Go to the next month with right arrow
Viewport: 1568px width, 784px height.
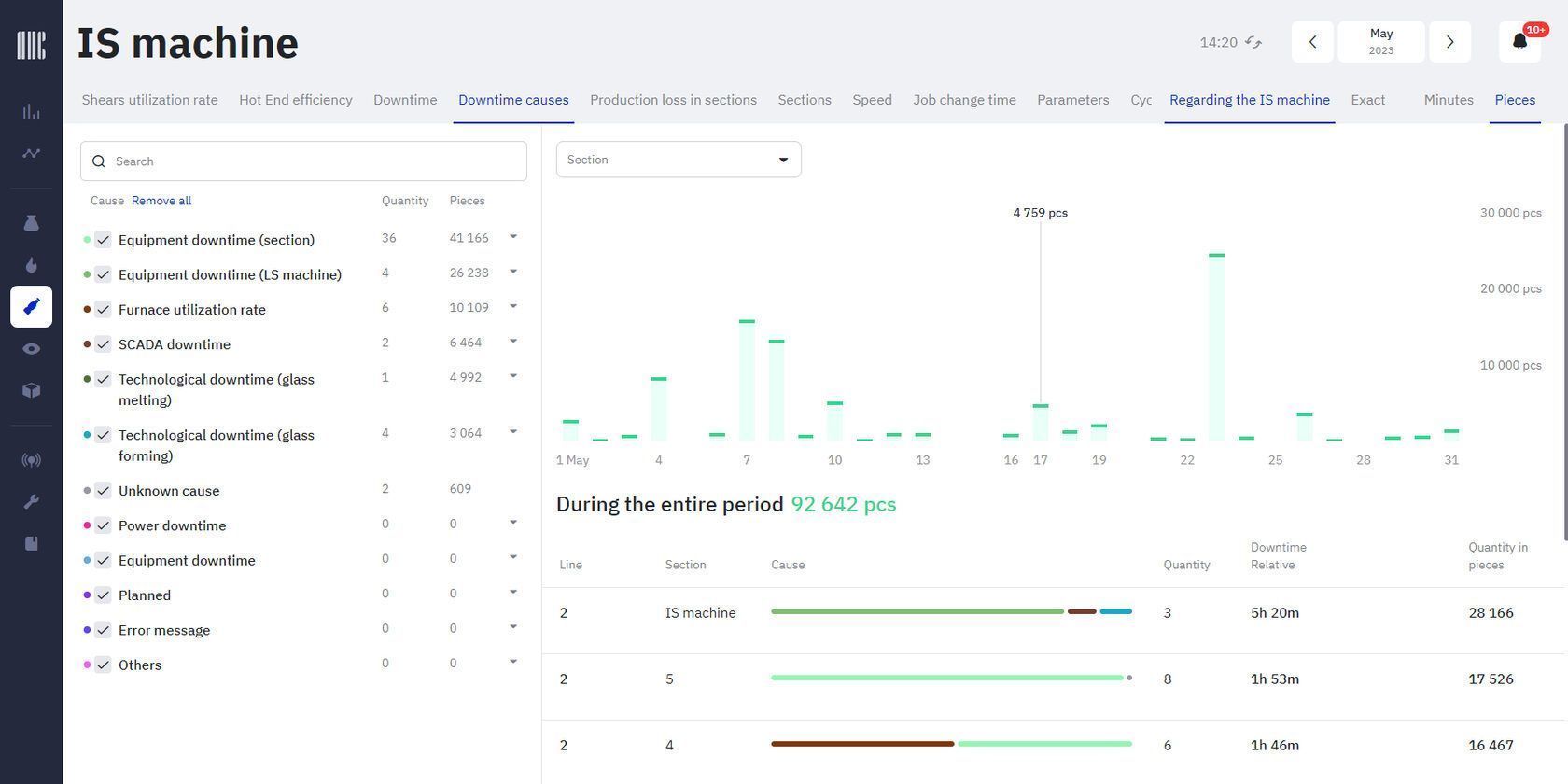point(1450,42)
